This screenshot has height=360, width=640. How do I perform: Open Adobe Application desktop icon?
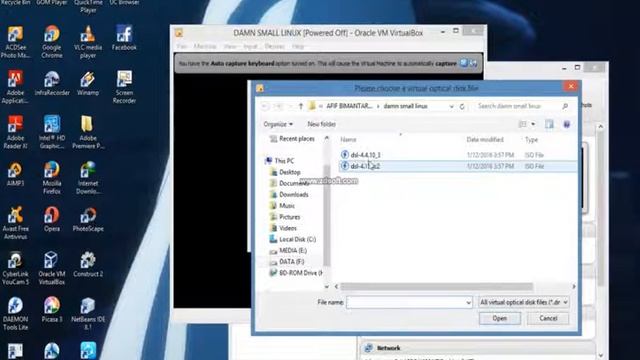coord(15,87)
